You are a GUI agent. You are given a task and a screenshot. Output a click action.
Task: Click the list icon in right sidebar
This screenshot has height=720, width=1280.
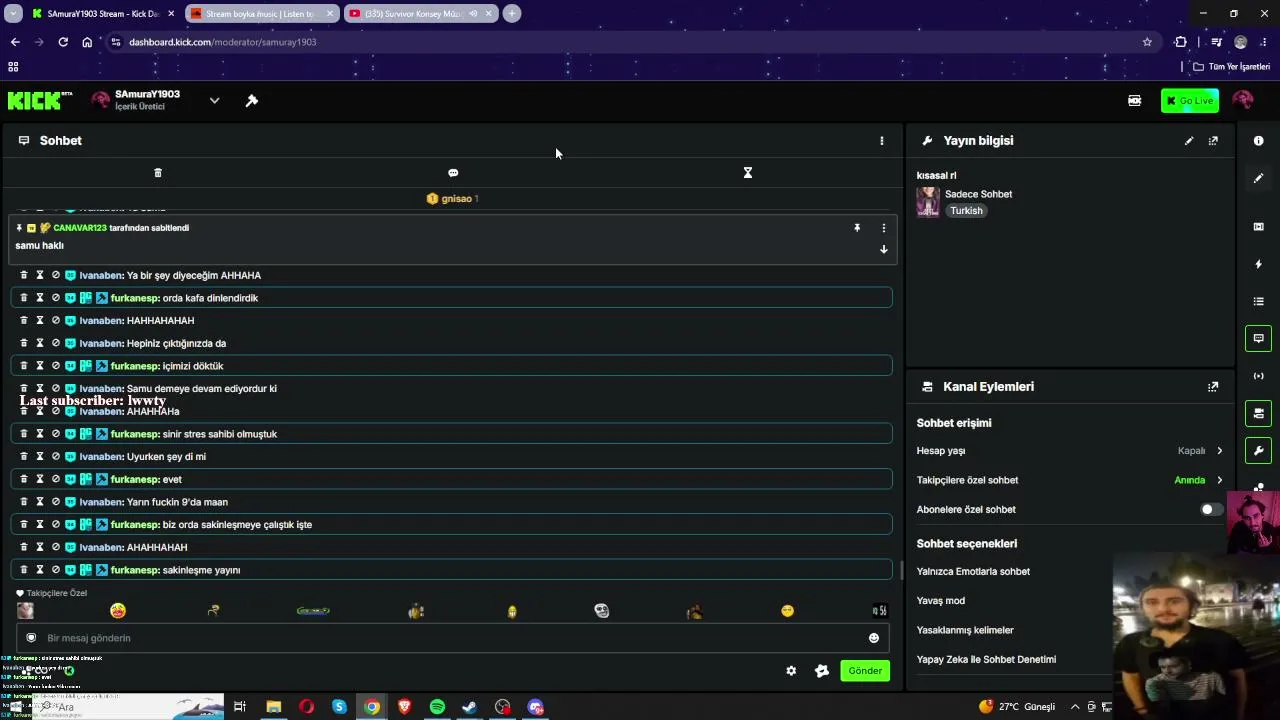coord(1258,301)
